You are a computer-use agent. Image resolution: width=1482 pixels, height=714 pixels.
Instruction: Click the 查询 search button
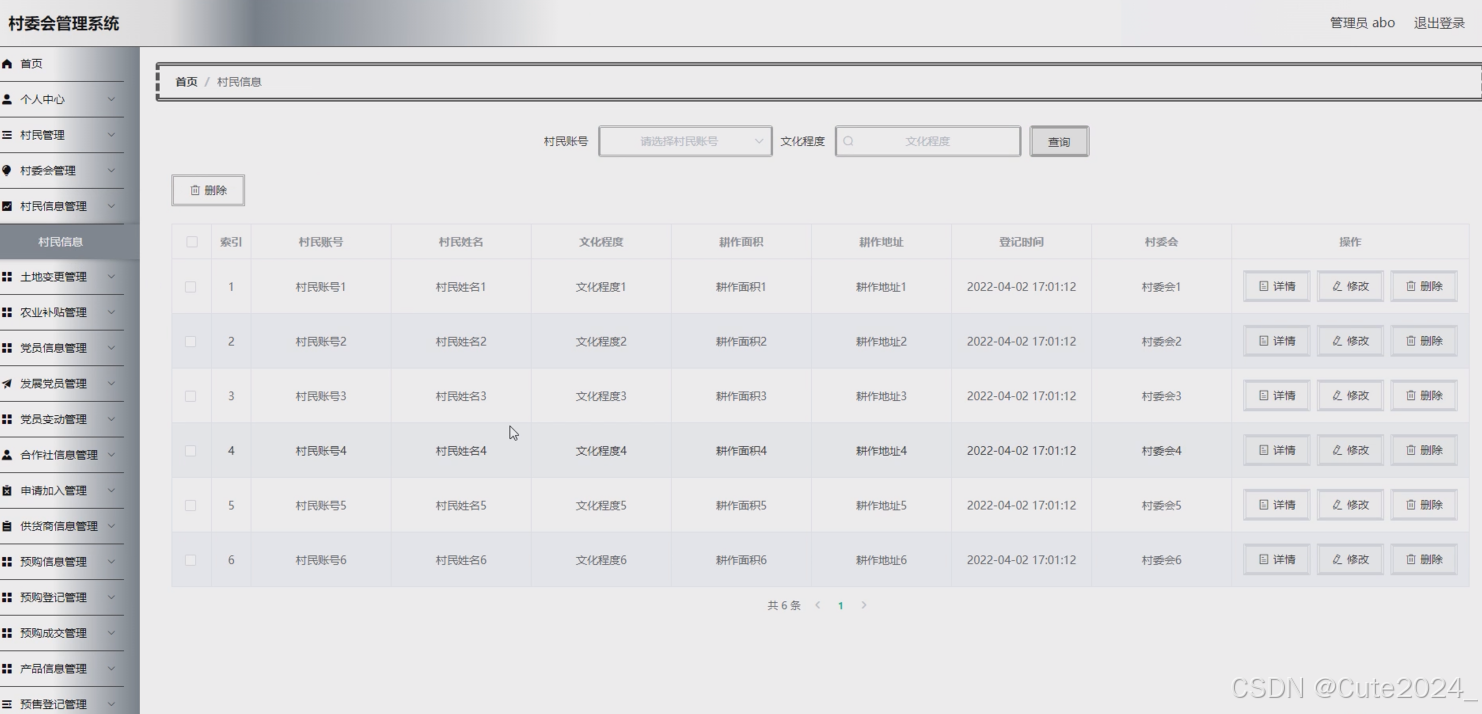click(x=1059, y=142)
